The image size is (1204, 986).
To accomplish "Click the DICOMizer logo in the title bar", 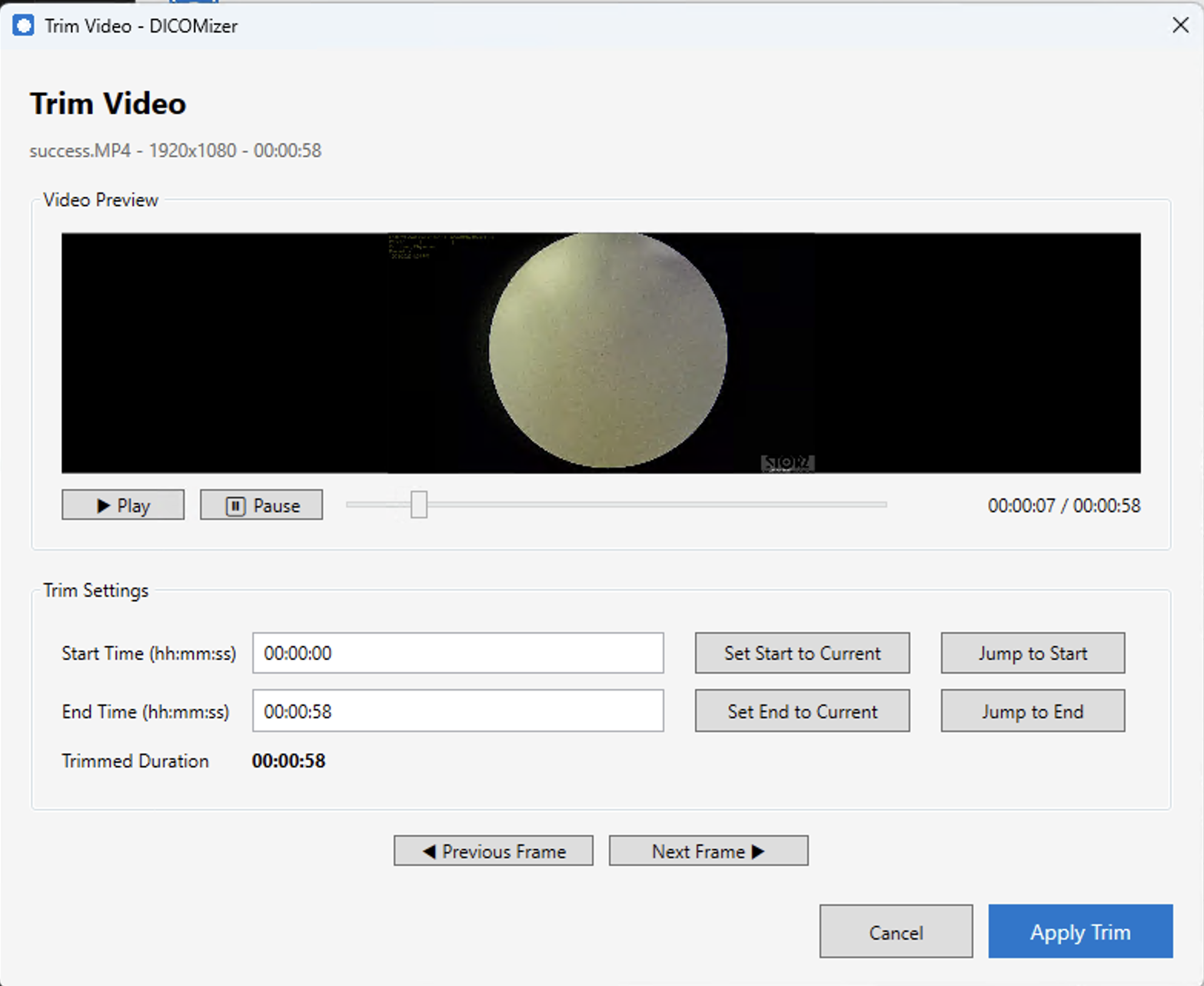I will click(x=23, y=25).
